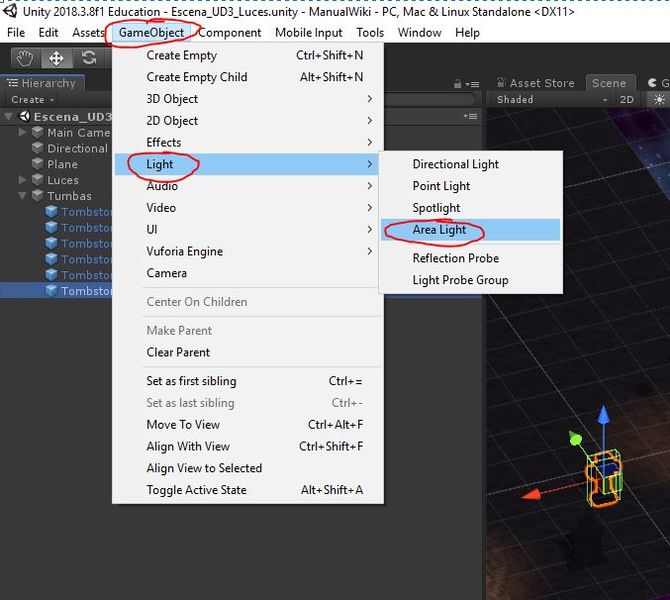Expand the 2D Object submenu
Viewport: 670px width, 600px height.
click(x=248, y=121)
